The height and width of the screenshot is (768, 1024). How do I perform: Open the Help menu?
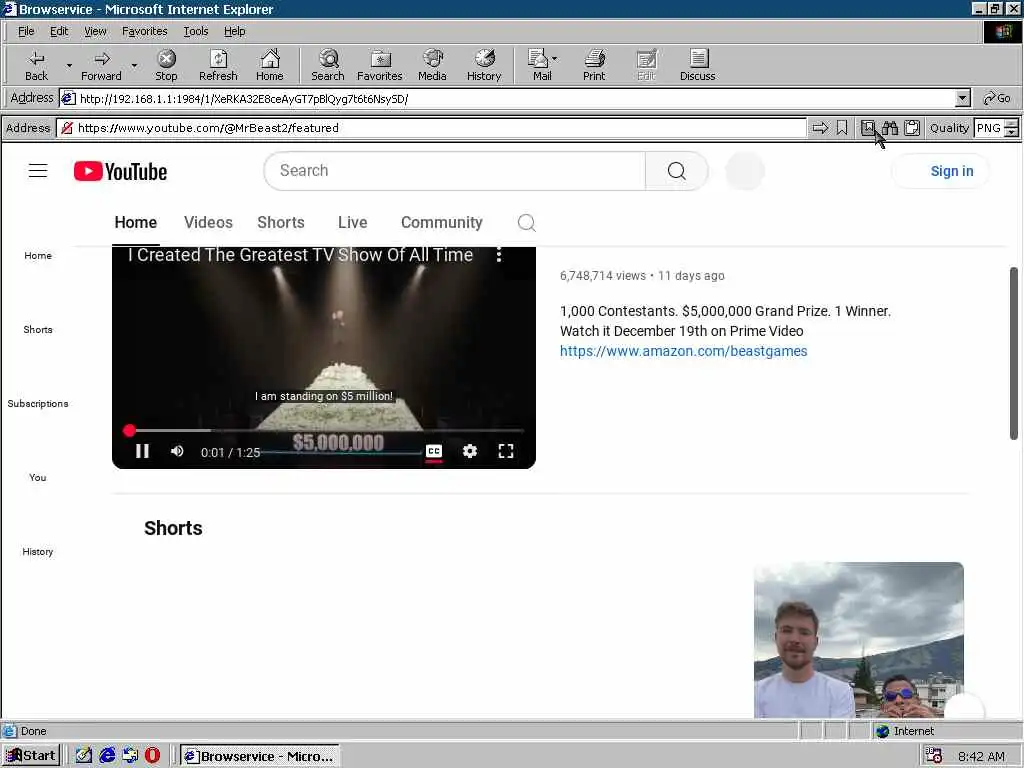(x=234, y=31)
